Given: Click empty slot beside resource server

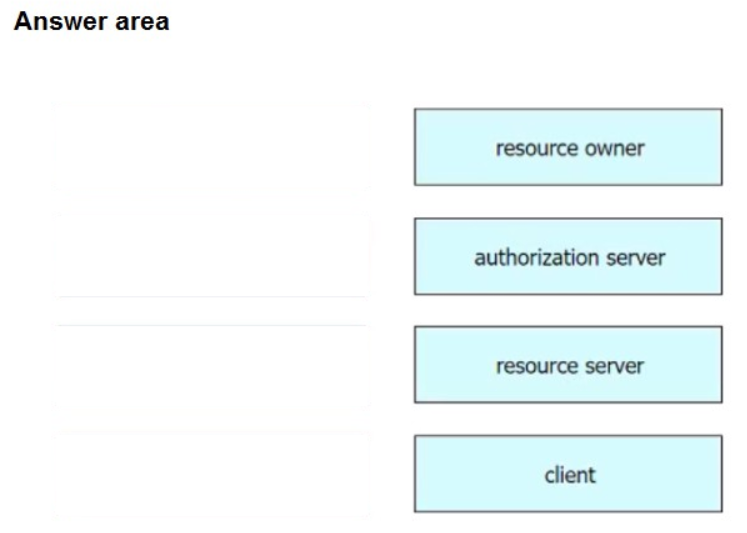Looking at the screenshot, I should point(211,365).
